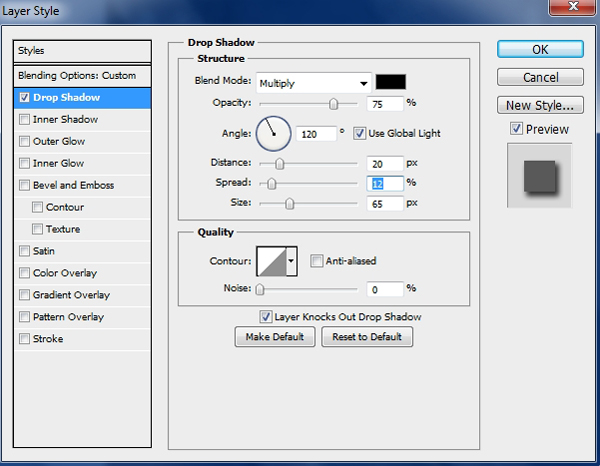Click the Contour curve thumbnail
The width and height of the screenshot is (600, 466).
[271, 262]
